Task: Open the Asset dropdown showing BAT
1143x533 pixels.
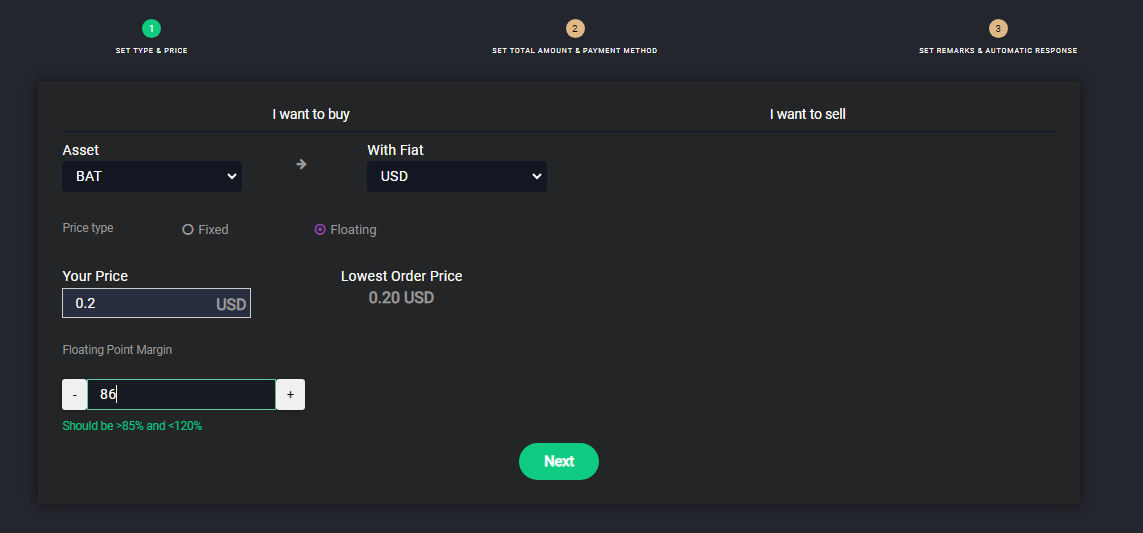Action: point(152,177)
